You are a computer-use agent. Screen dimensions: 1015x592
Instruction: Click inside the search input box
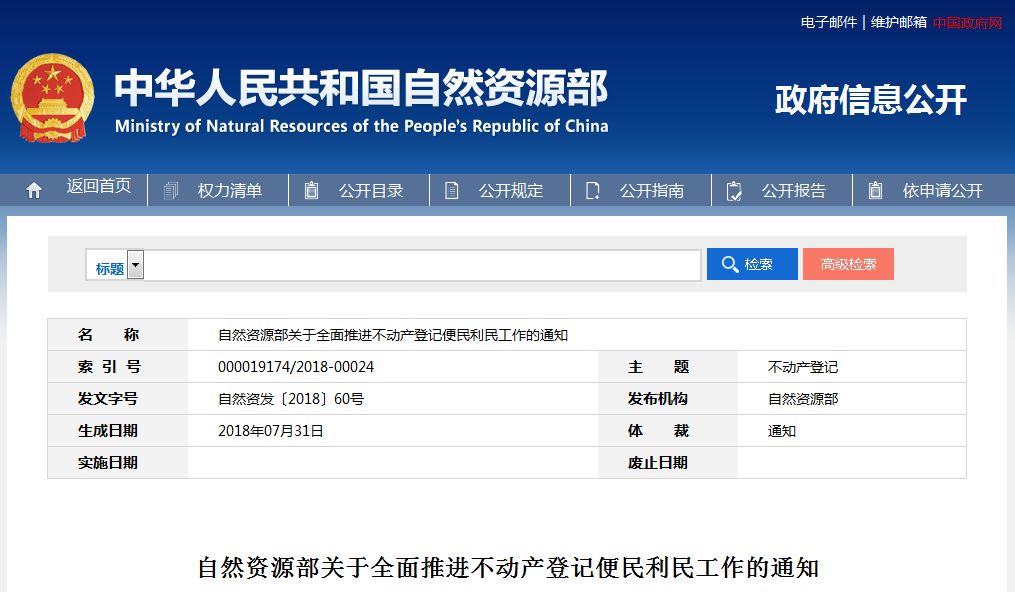pos(420,263)
